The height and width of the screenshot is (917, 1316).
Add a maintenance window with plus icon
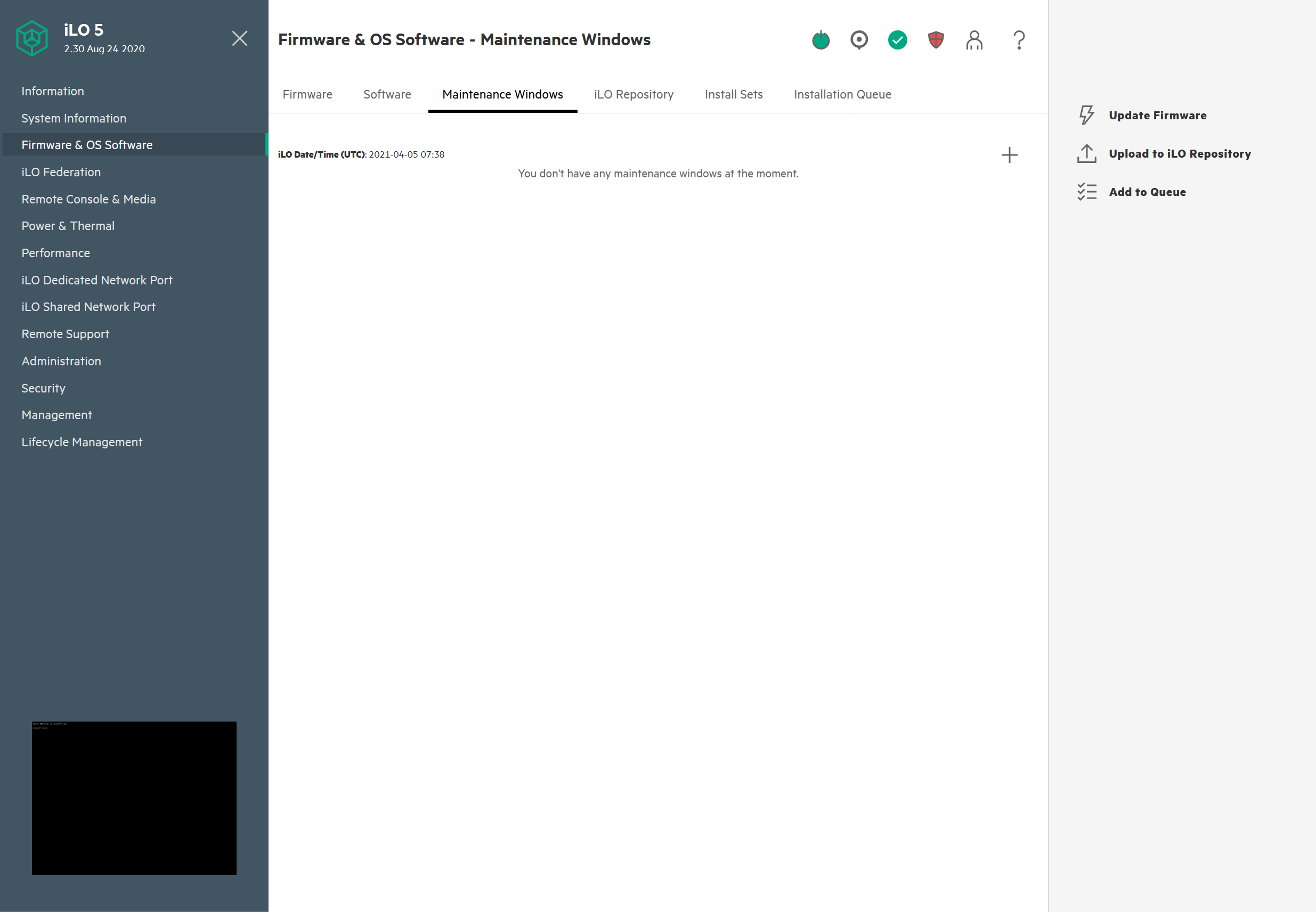pos(1009,155)
